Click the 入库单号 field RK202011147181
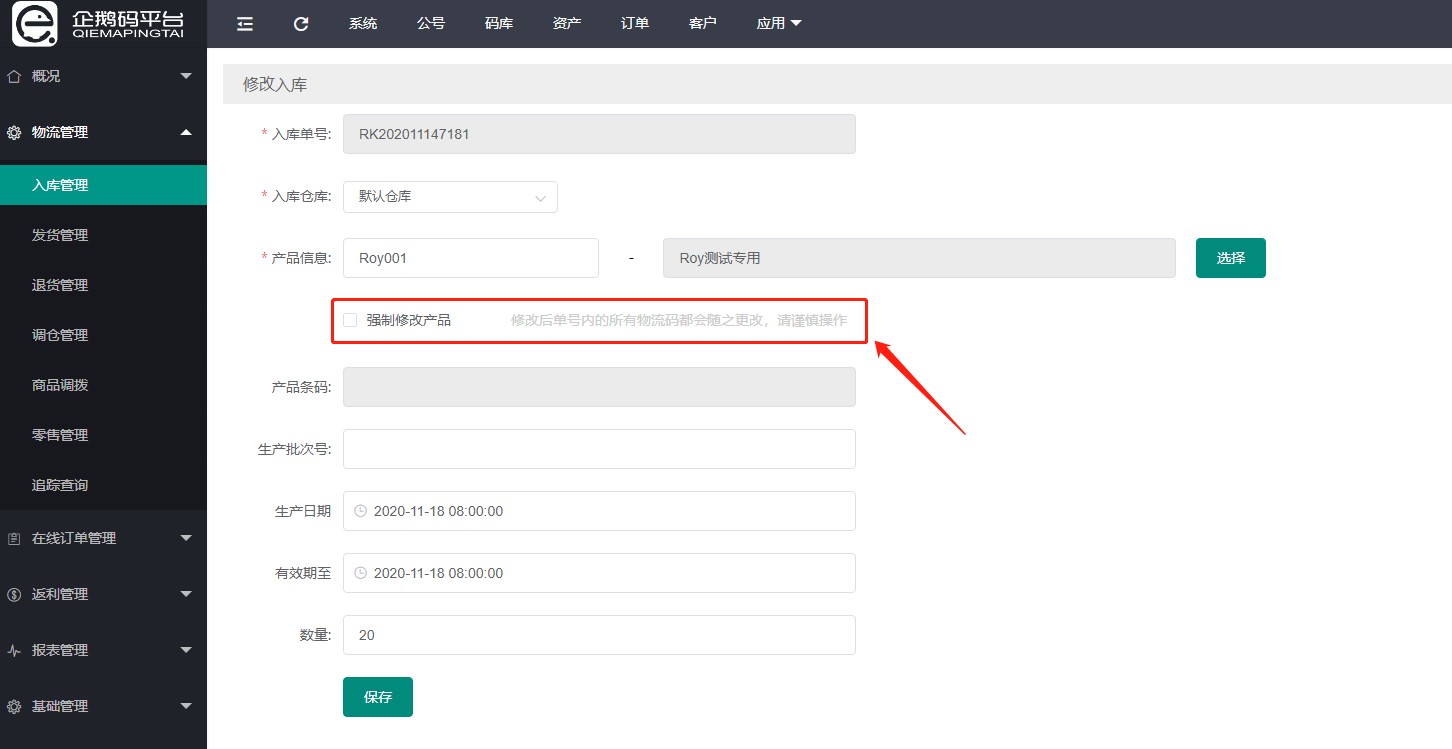This screenshot has height=749, width=1452. [599, 134]
